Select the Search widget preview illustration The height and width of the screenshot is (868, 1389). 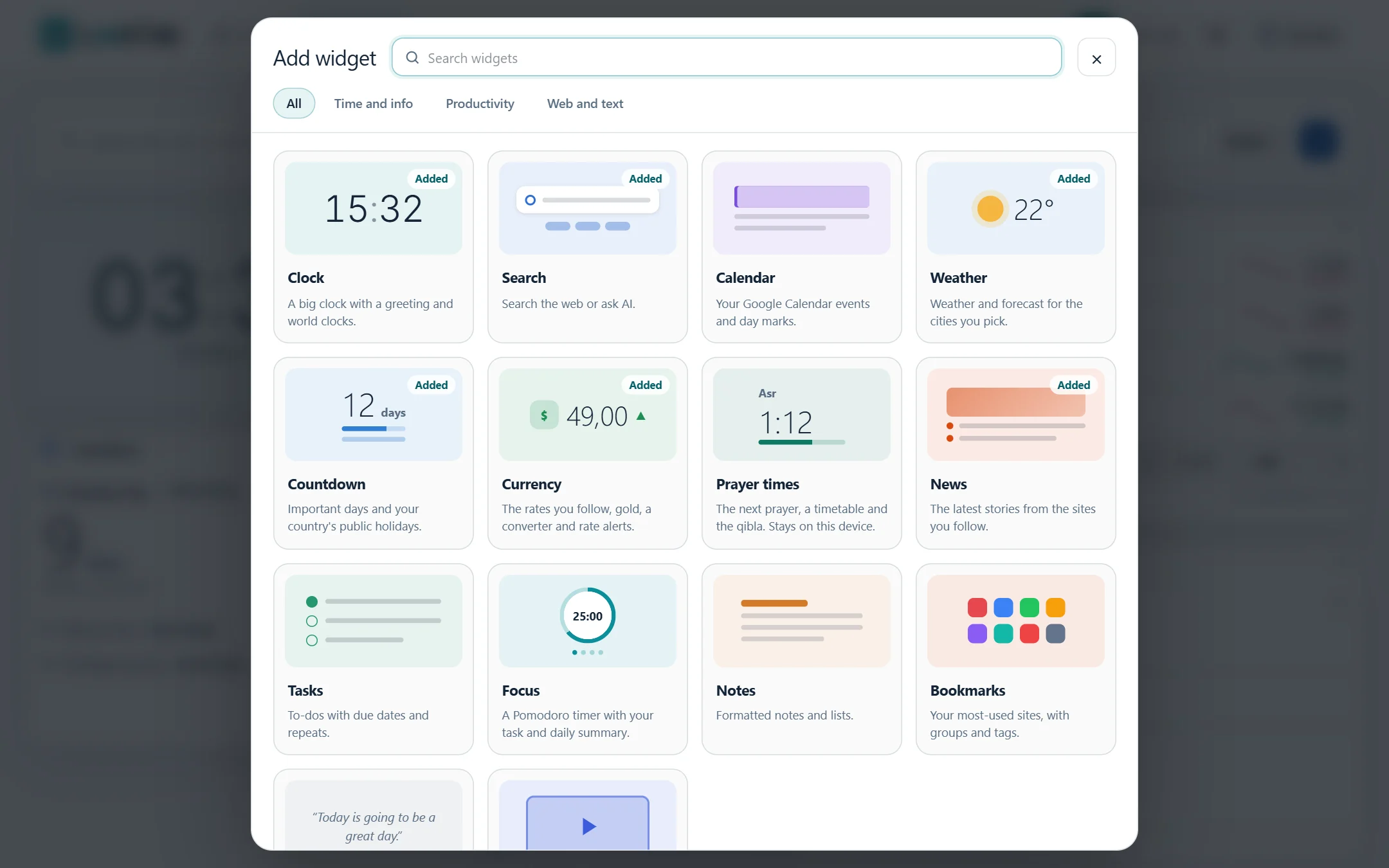[x=587, y=208]
